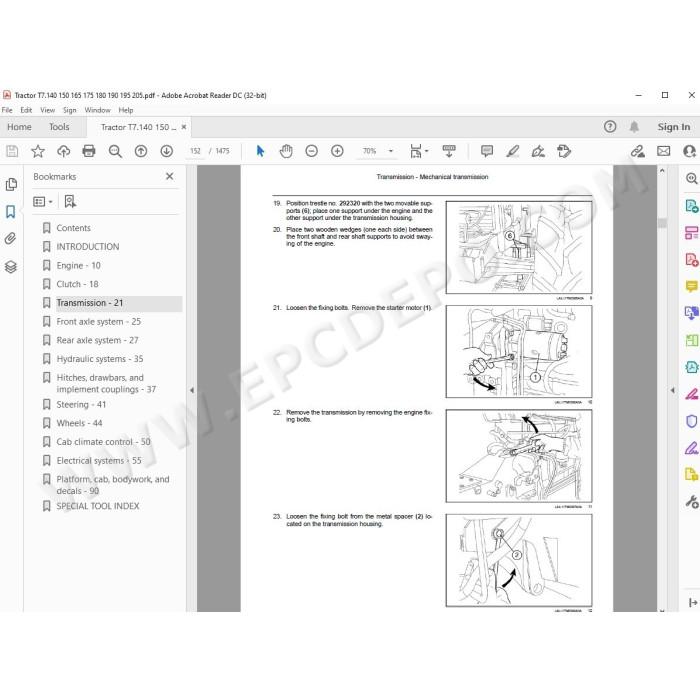Click the Sign In link

(674, 127)
